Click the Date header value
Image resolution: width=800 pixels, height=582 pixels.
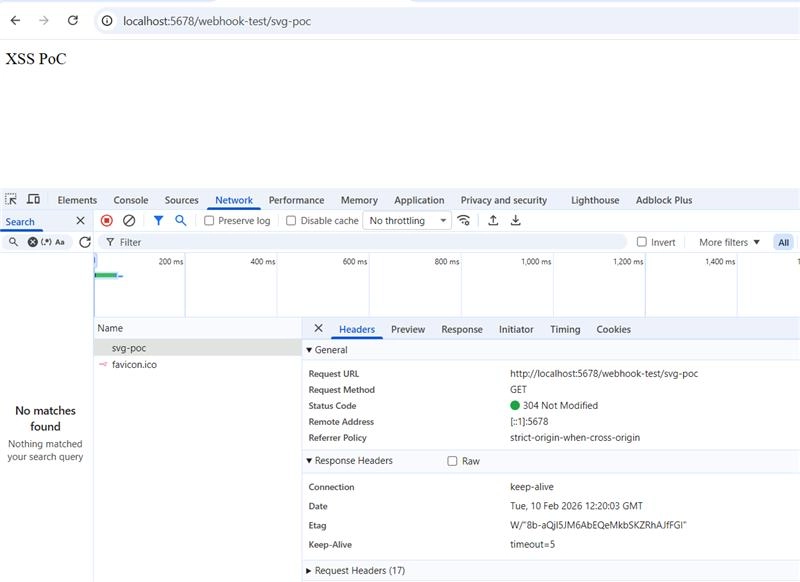pyautogui.click(x=576, y=505)
